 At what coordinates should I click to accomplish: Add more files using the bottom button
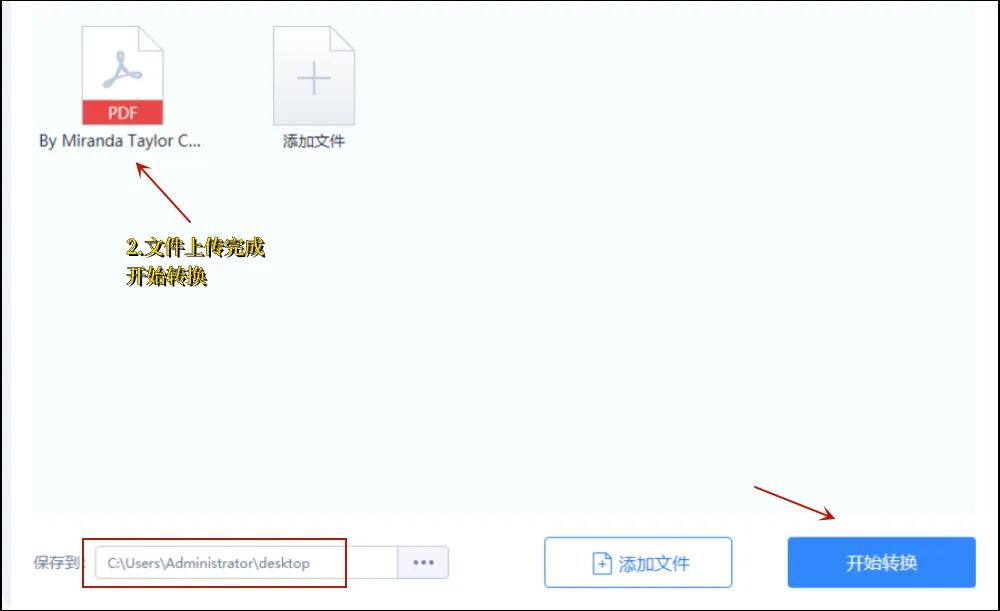637,561
